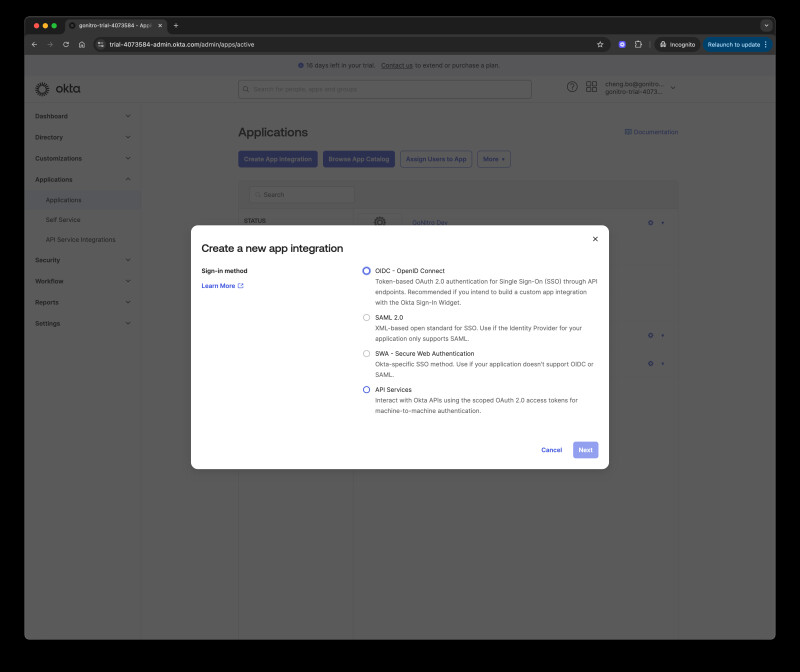Open the user account dropdown
Viewport: 800px width, 672px height.
click(x=640, y=88)
